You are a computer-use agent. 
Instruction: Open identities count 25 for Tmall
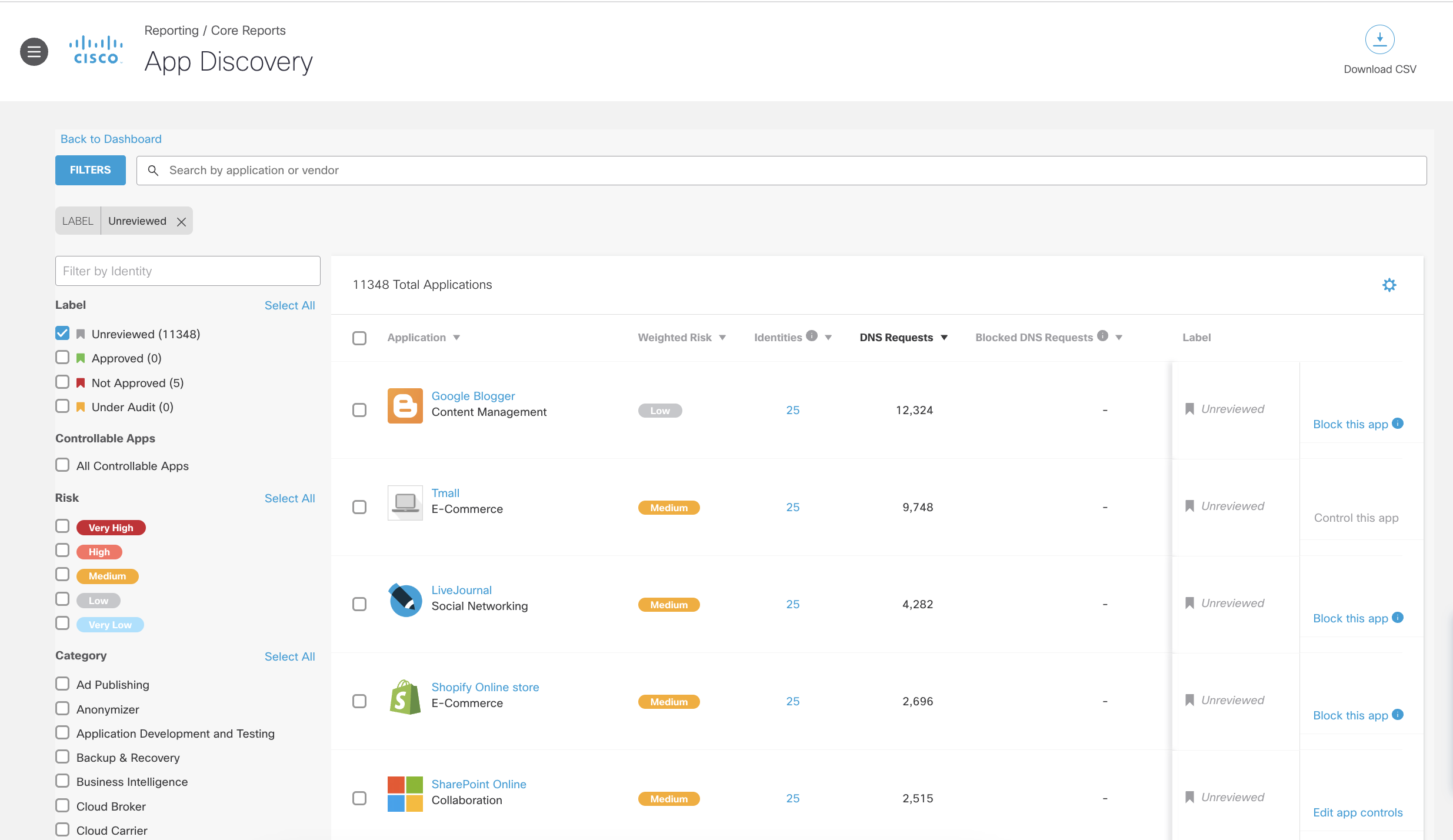click(793, 507)
